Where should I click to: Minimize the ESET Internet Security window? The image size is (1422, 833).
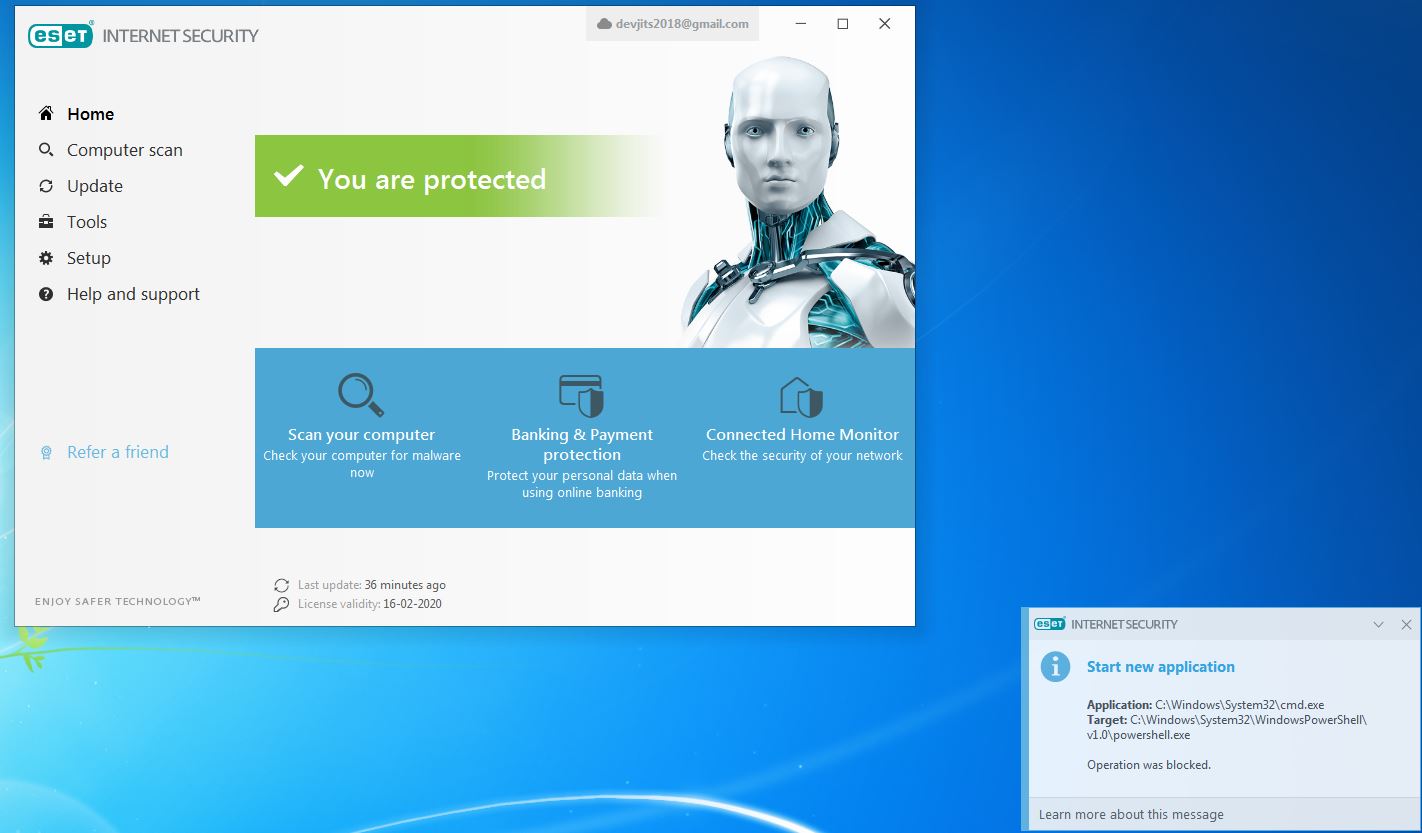tap(801, 24)
